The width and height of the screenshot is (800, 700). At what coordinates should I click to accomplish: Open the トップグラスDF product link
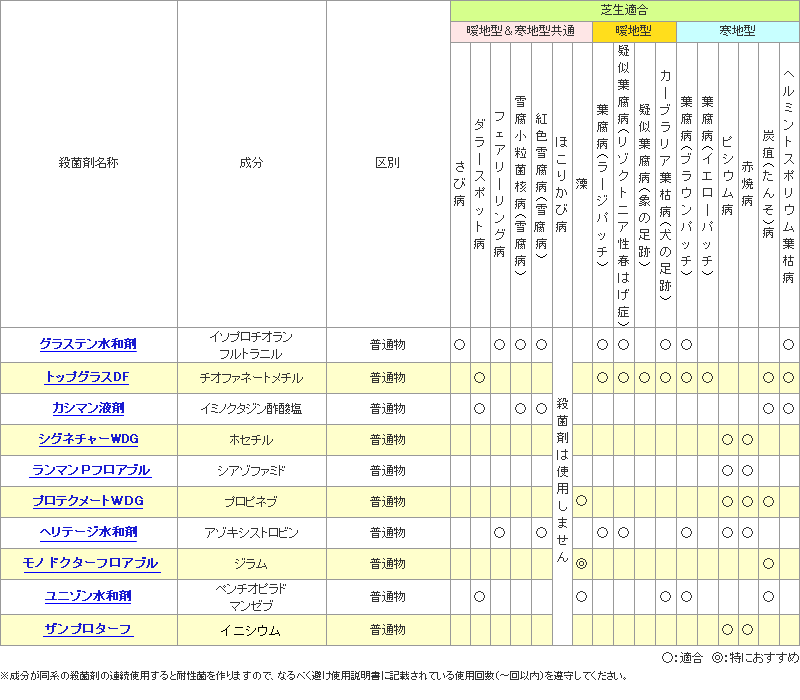pyautogui.click(x=87, y=378)
